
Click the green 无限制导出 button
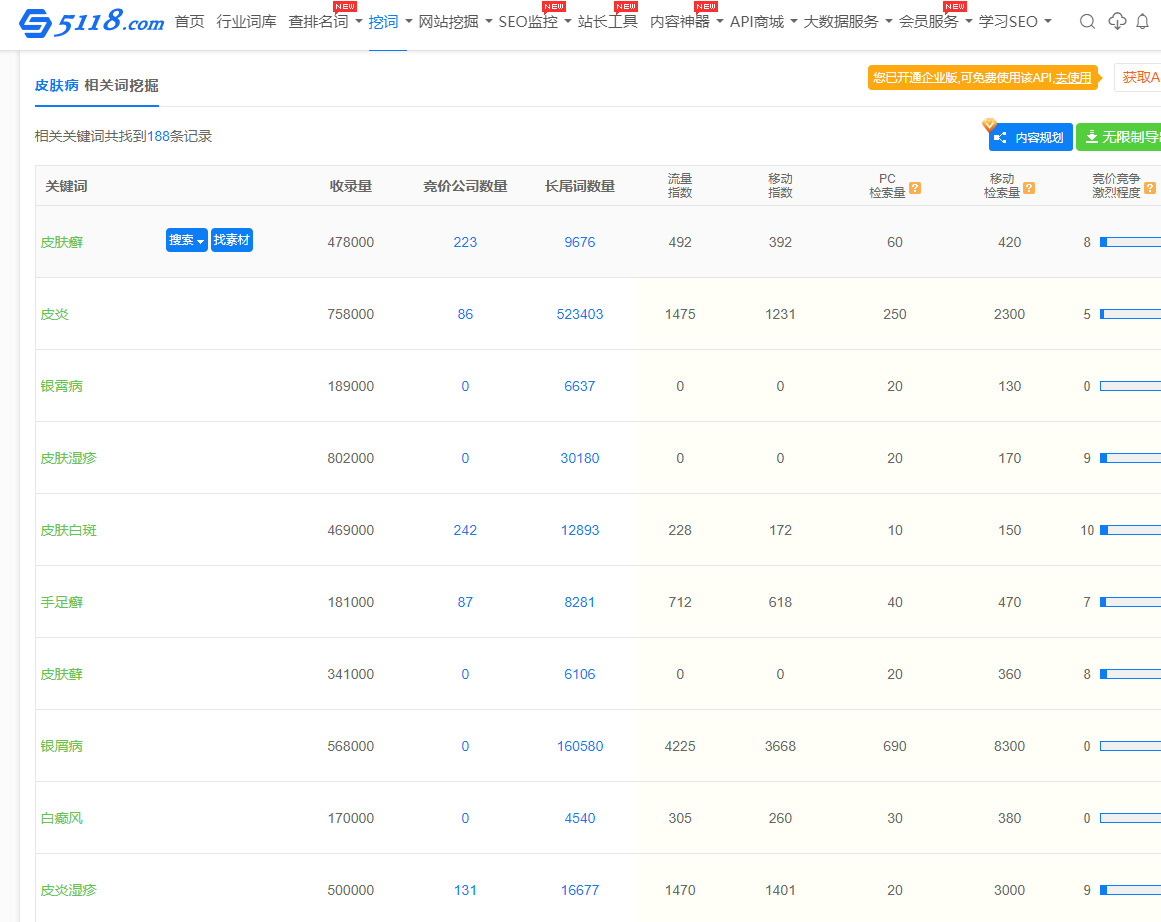1120,137
